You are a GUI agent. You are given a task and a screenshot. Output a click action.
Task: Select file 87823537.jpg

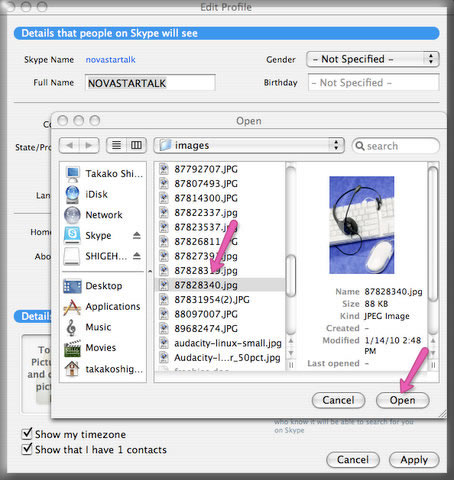click(220, 227)
